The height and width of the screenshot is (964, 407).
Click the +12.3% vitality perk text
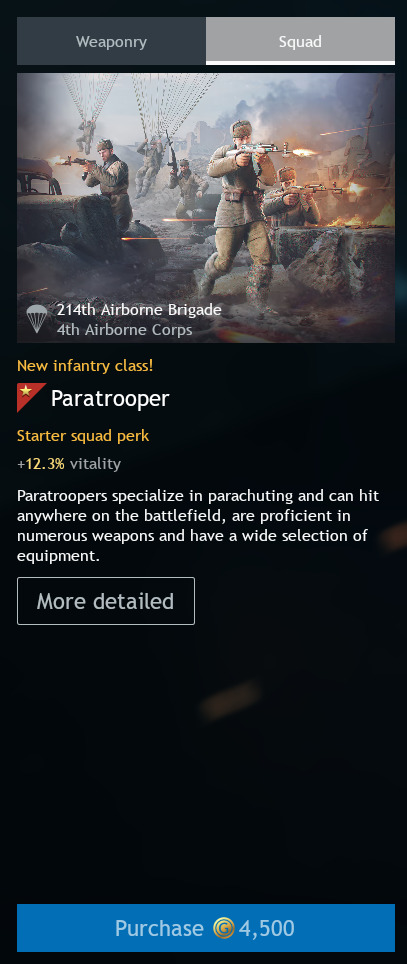point(69,464)
